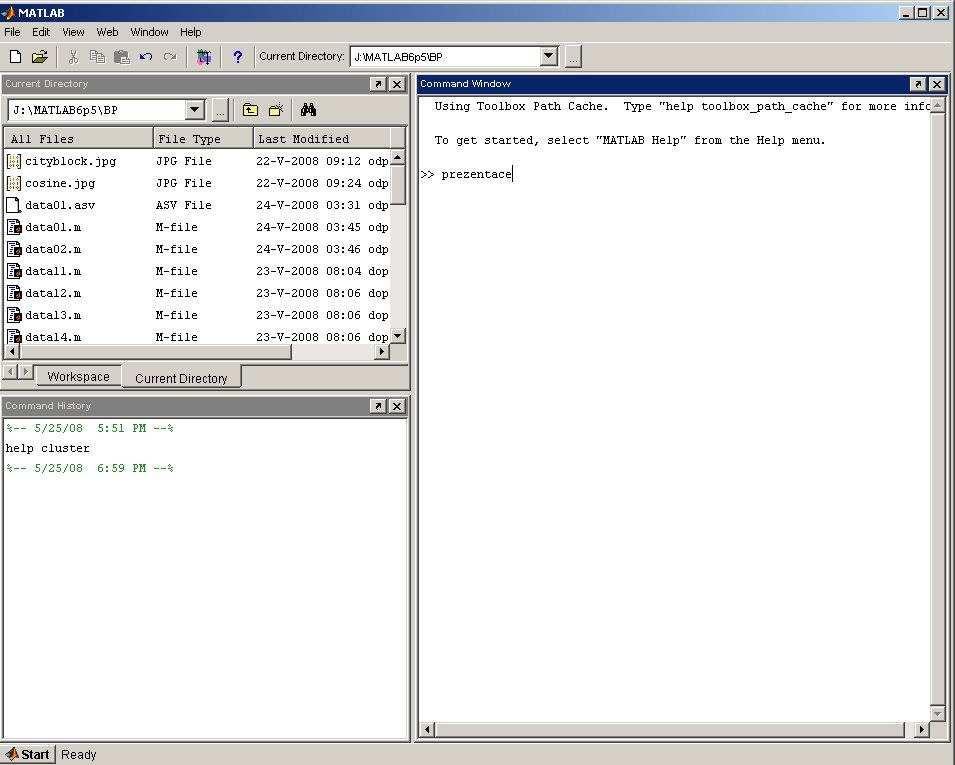Image resolution: width=955 pixels, height=765 pixels.
Task: Click toolbar Current Directory path field
Action: point(446,57)
